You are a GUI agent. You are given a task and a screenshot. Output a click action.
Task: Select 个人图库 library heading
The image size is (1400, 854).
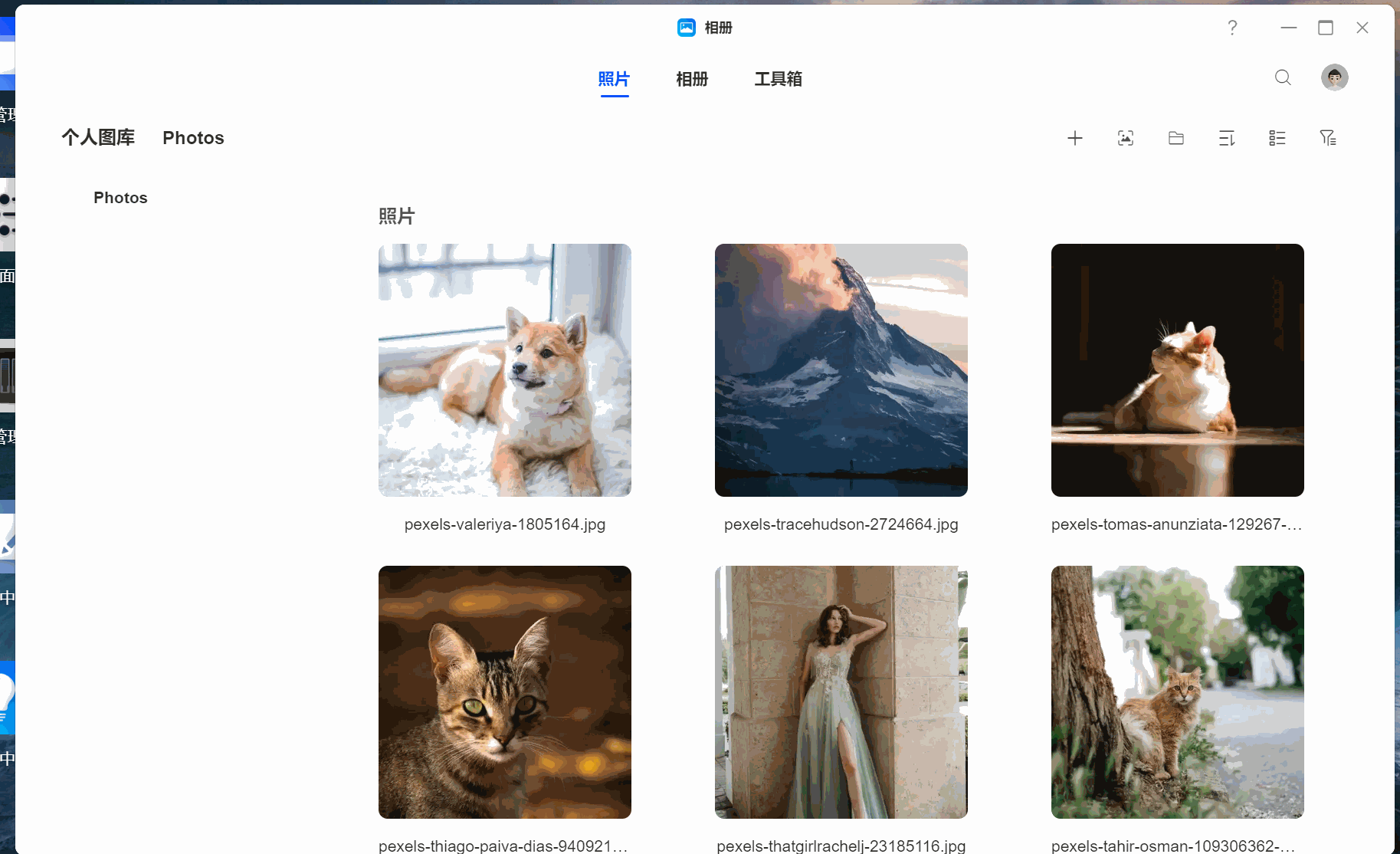[x=98, y=137]
